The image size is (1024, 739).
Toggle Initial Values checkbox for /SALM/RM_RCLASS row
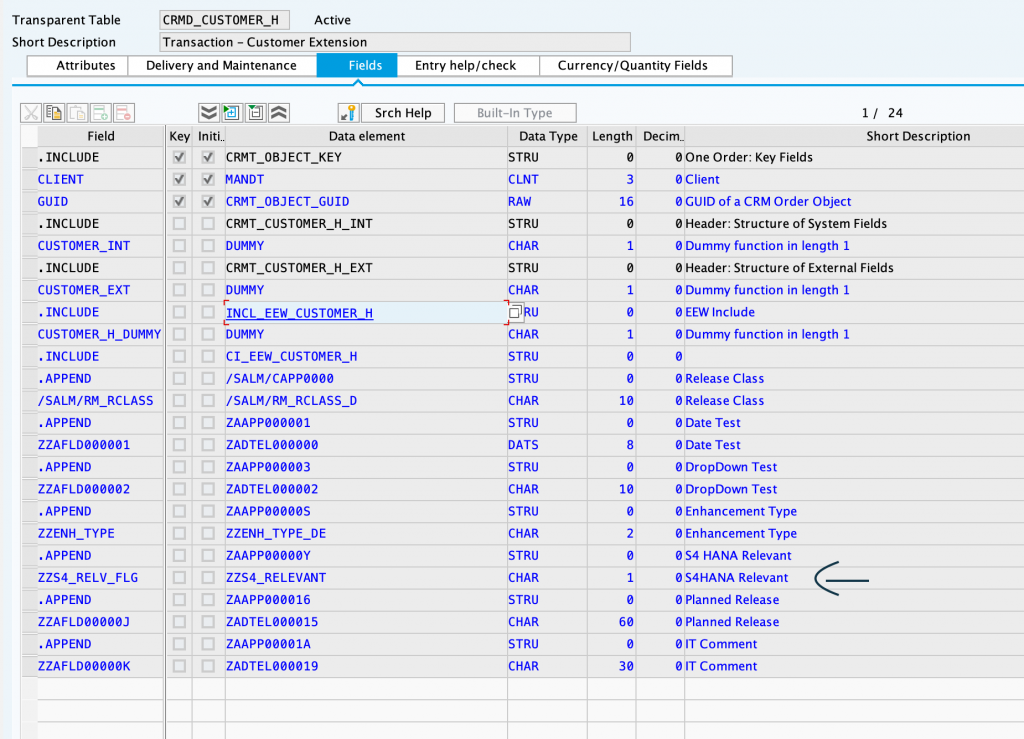[208, 400]
